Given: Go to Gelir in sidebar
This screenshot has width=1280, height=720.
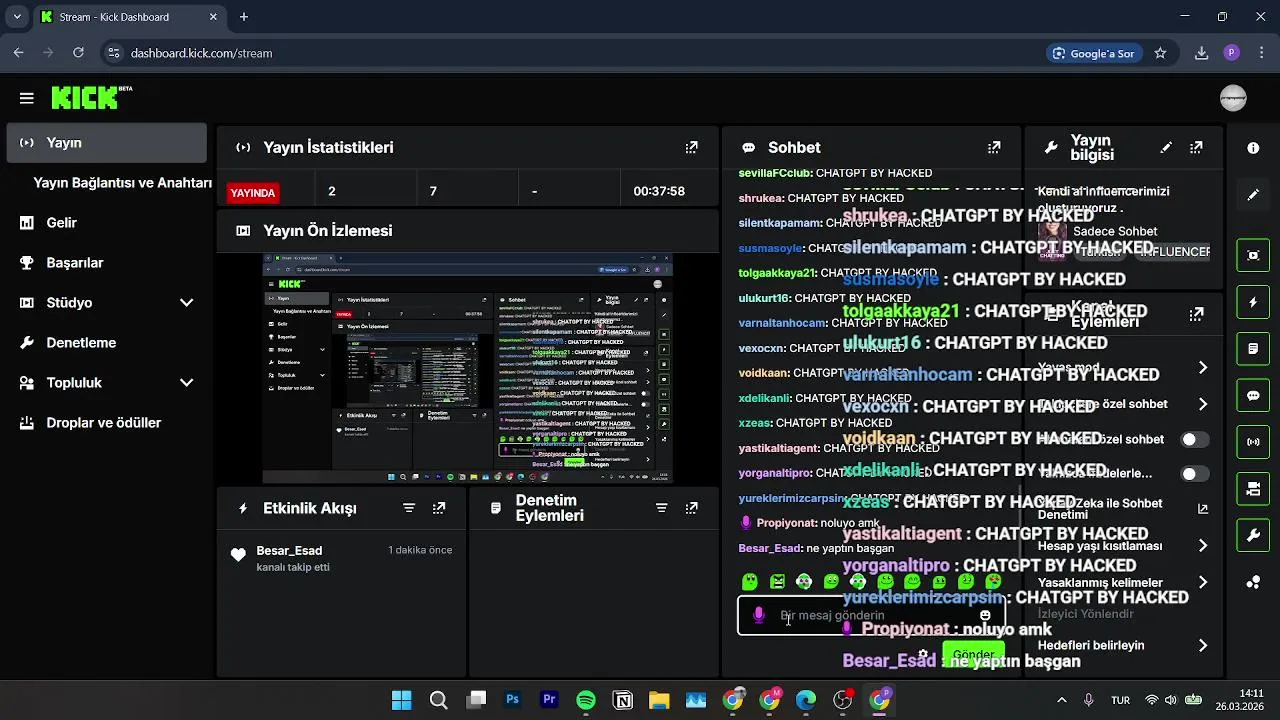Looking at the screenshot, I should pos(61,223).
